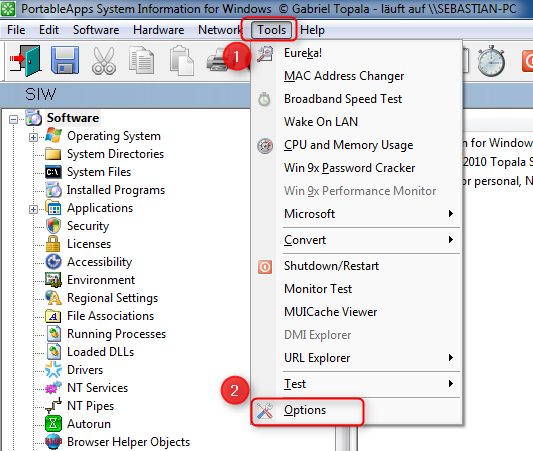Select the Software root label
The width and height of the screenshot is (533, 451).
pyautogui.click(x=73, y=118)
